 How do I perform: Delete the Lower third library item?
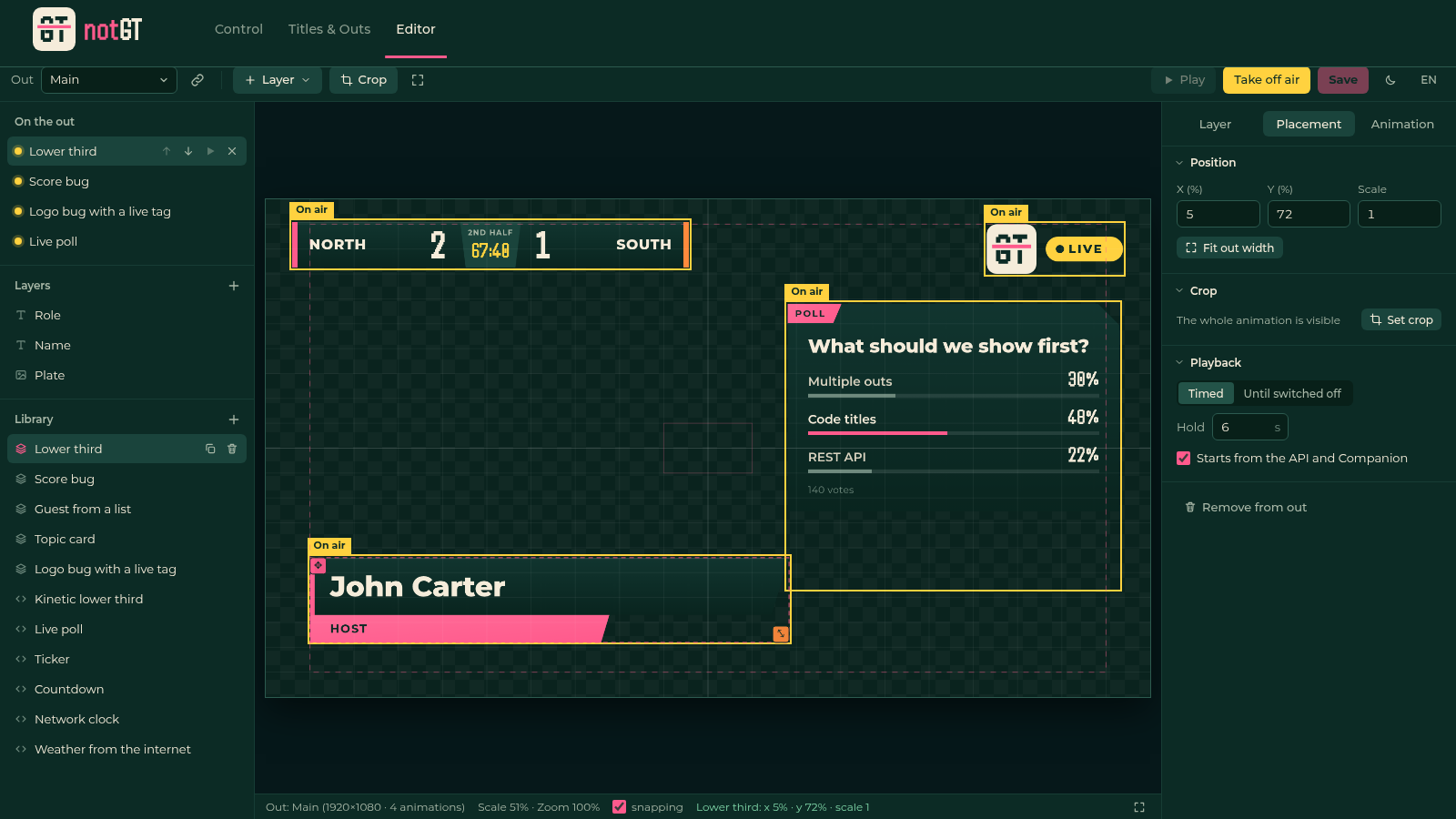coord(232,449)
